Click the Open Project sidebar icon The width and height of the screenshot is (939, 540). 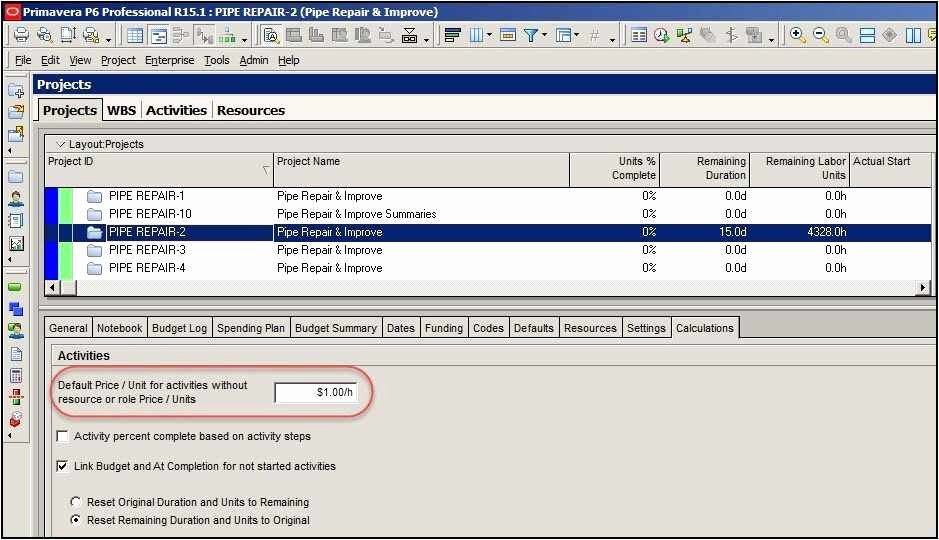[x=16, y=112]
